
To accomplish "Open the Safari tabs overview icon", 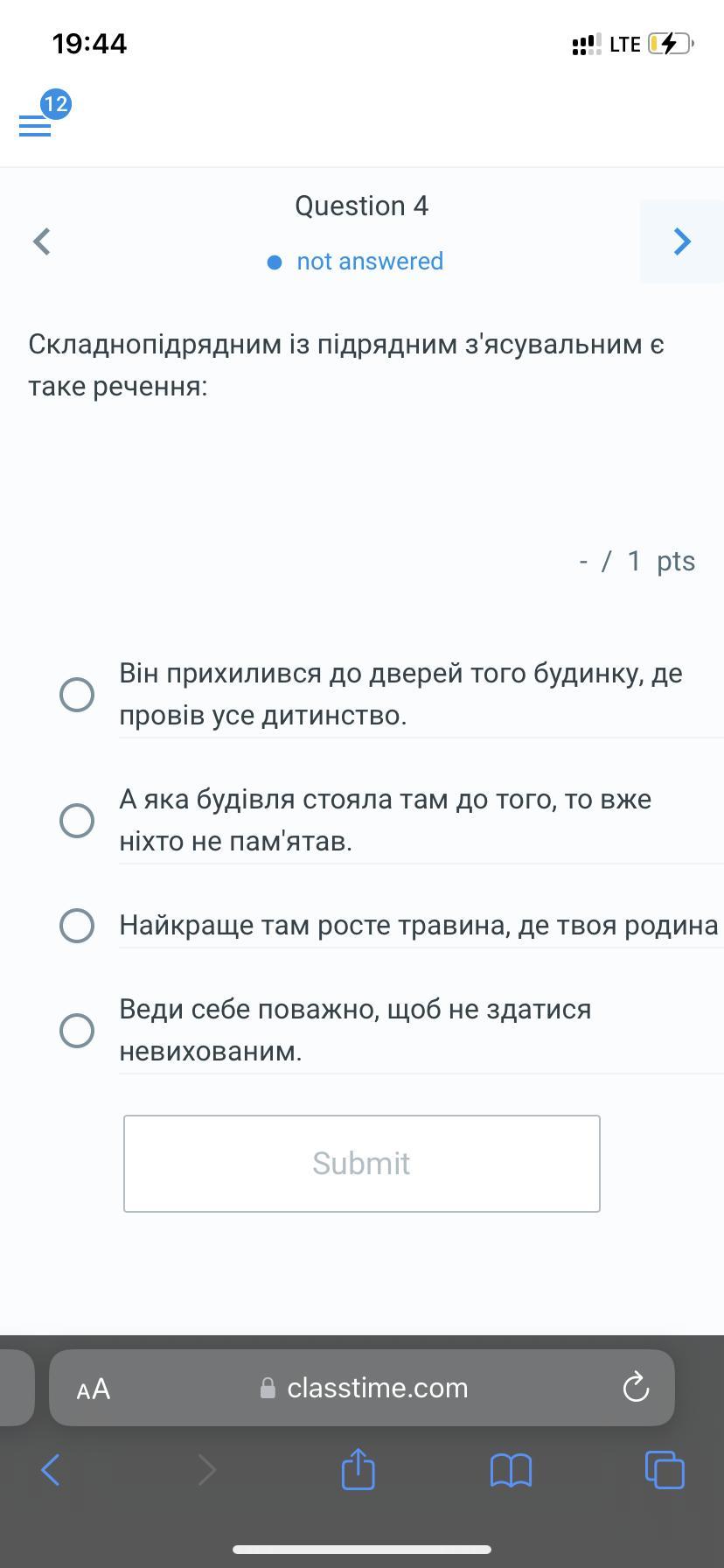I will click(665, 1469).
